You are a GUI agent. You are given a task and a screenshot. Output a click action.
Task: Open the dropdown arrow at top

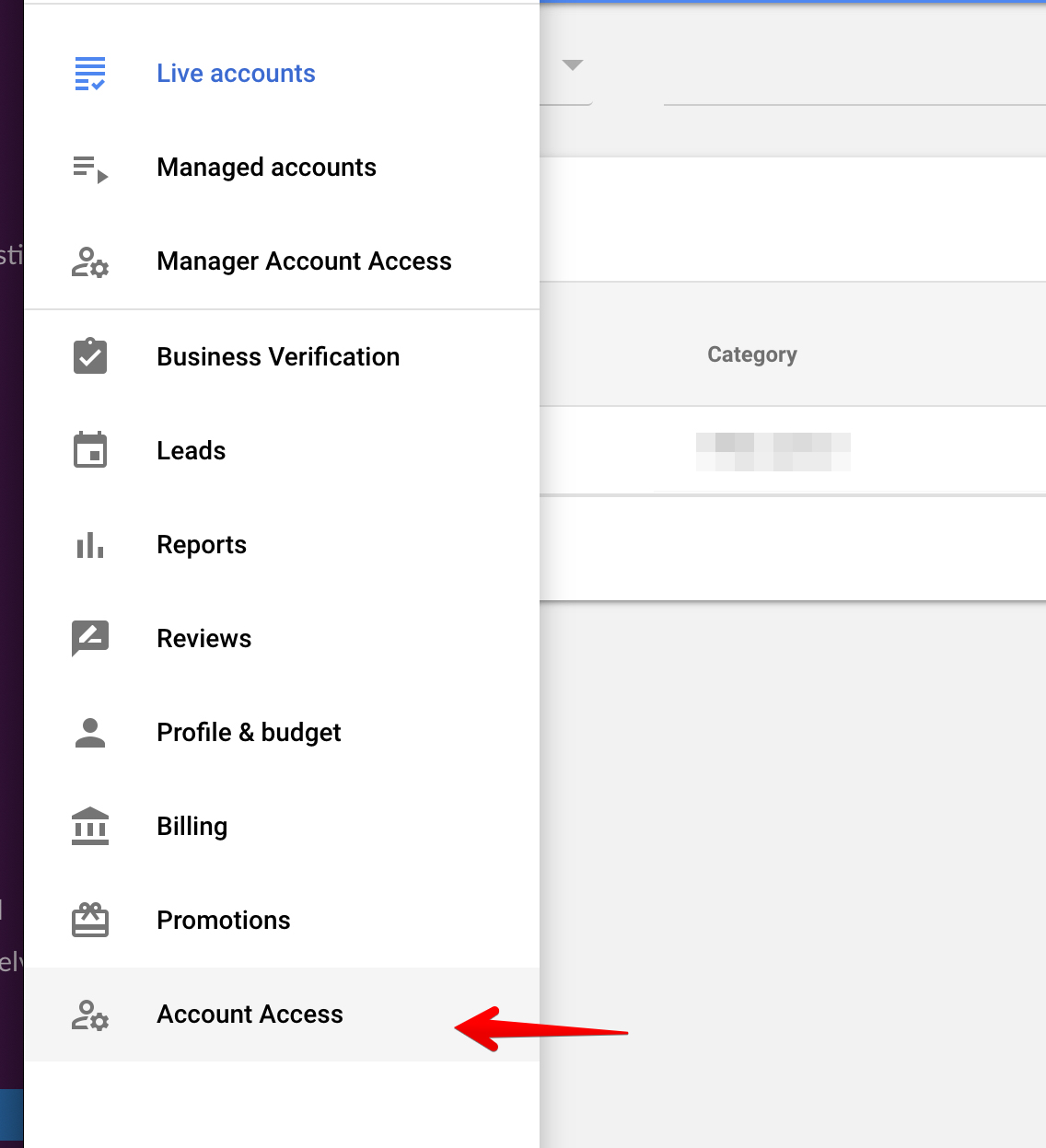(x=573, y=65)
